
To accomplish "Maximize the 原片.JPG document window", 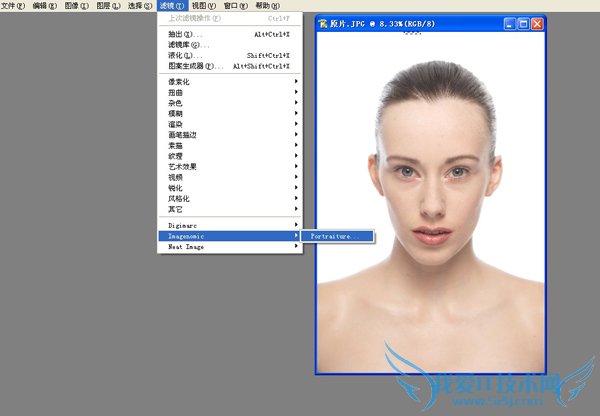I will pos(523,24).
